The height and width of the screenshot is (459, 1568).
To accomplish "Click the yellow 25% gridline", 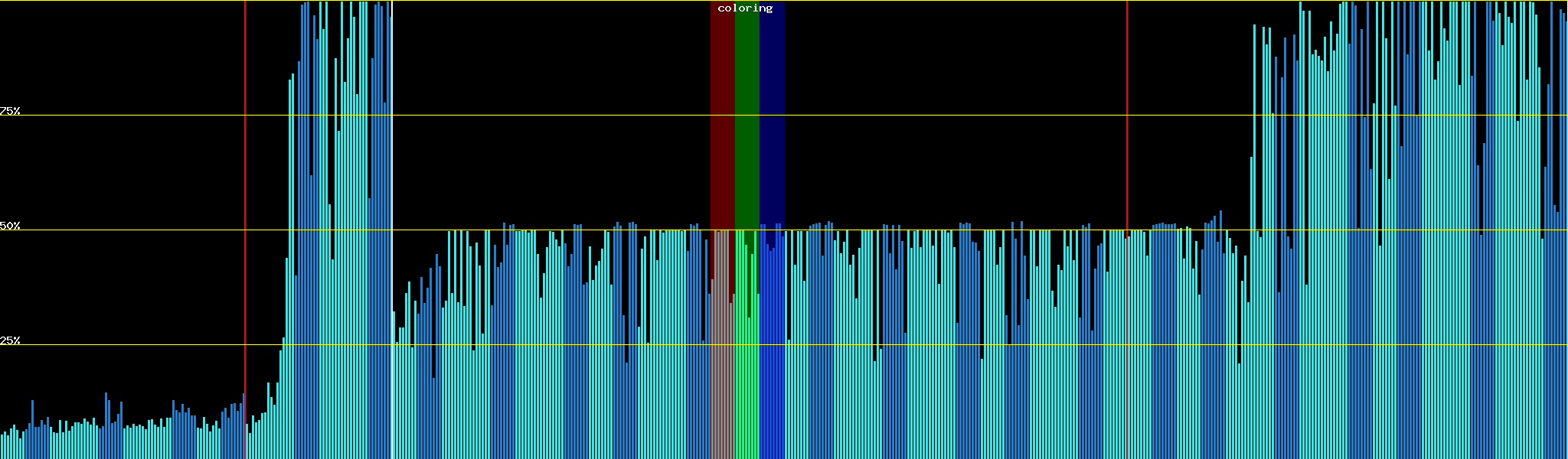I will coord(919,345).
